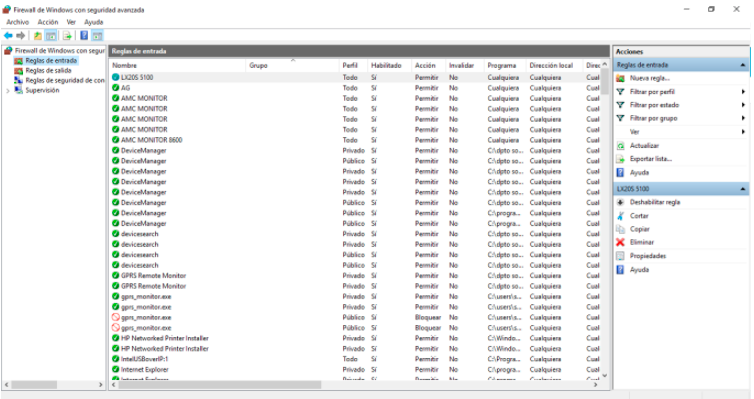The width and height of the screenshot is (754, 399).
Task: Click the tree pane horizontal scrollbar thumb
Action: click(x=34, y=385)
